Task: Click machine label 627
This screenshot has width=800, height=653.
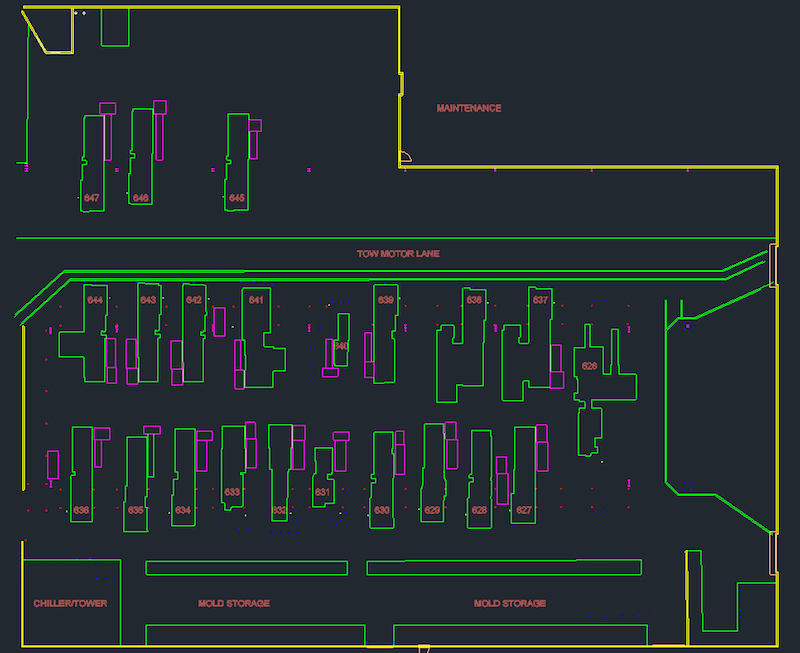Action: pos(524,511)
